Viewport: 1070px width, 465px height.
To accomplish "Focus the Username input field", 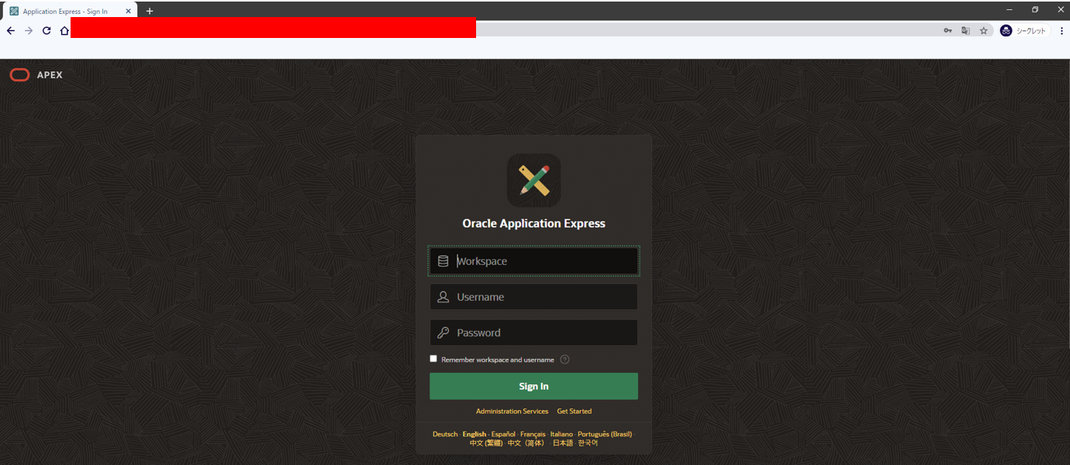I will click(534, 297).
